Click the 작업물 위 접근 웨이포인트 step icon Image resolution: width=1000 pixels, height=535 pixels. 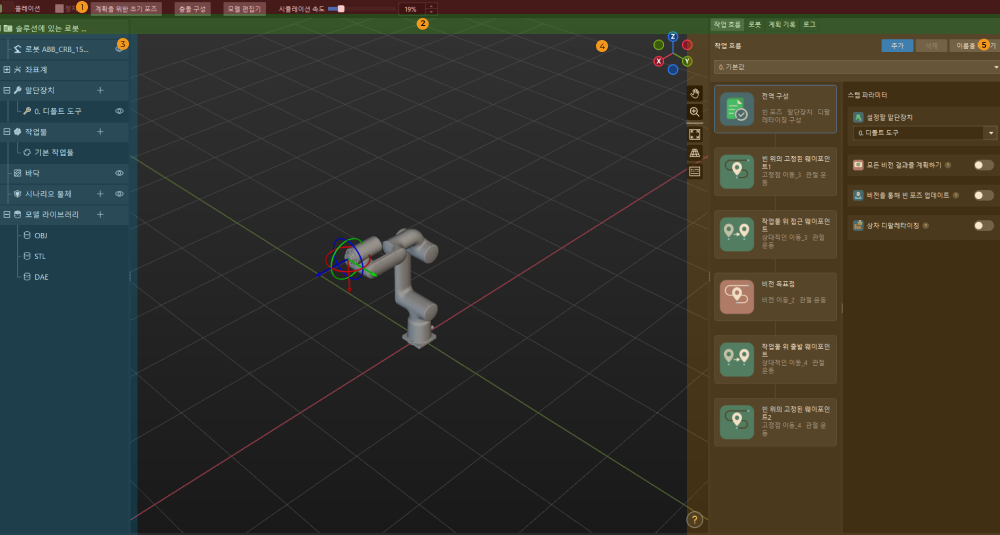pyautogui.click(x=737, y=234)
